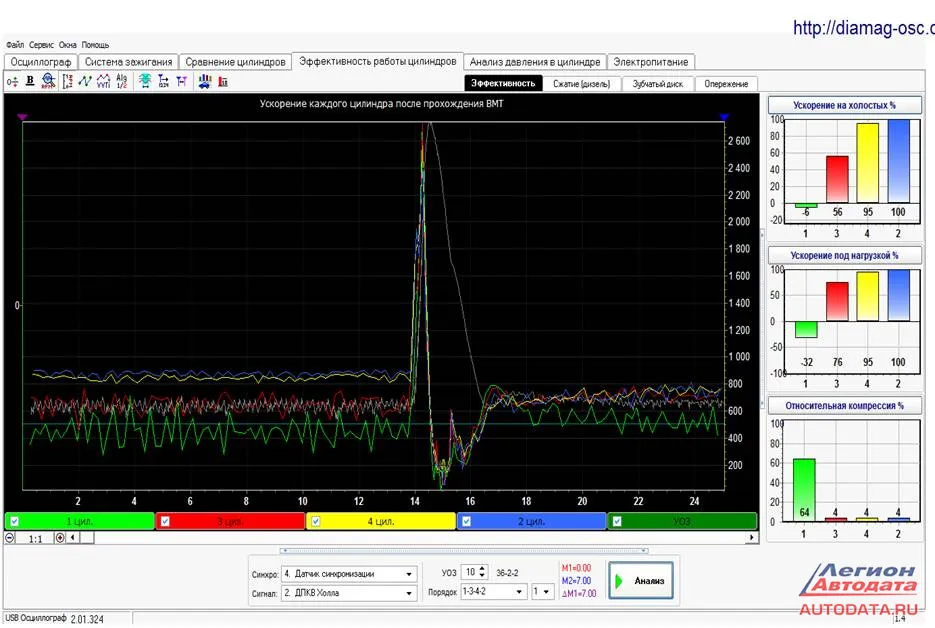Click the bracket scale toolbar icon
This screenshot has width=935, height=628.
67,81
